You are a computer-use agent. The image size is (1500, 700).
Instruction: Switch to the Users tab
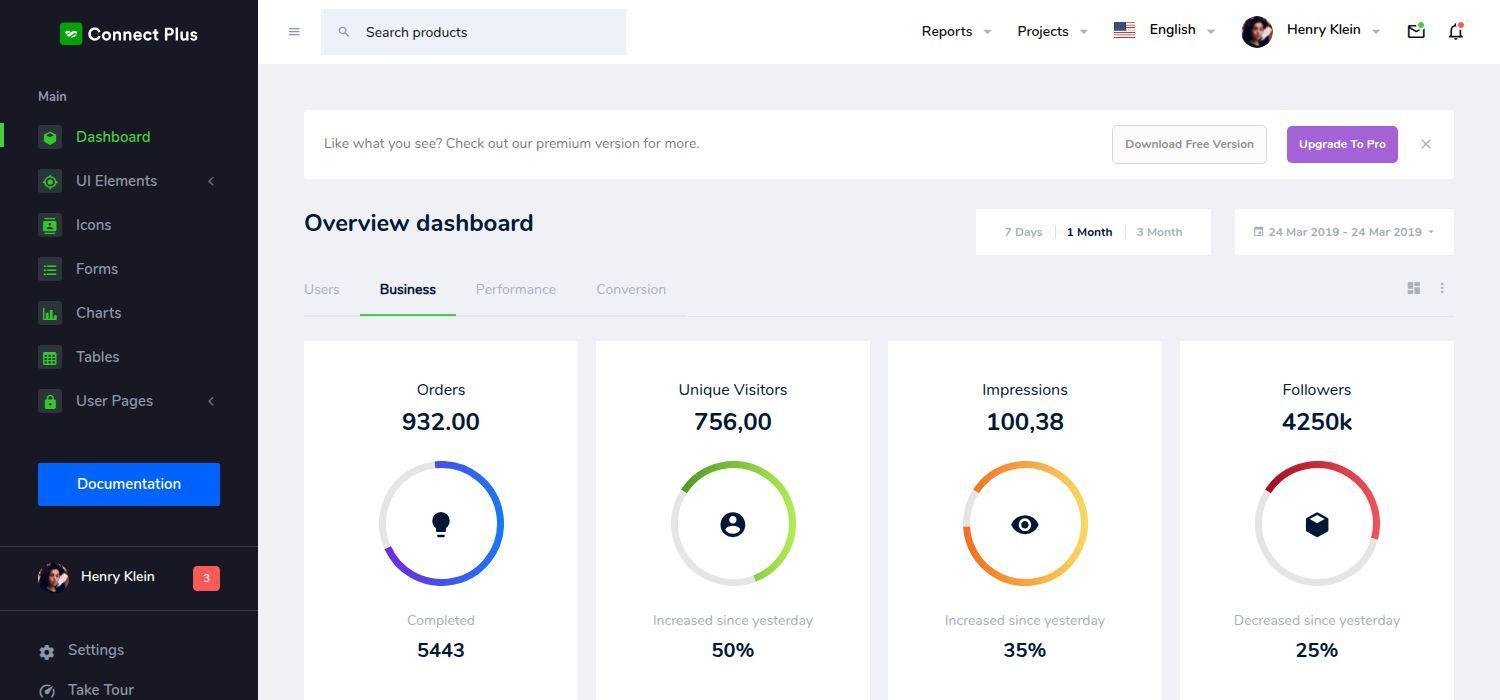322,289
